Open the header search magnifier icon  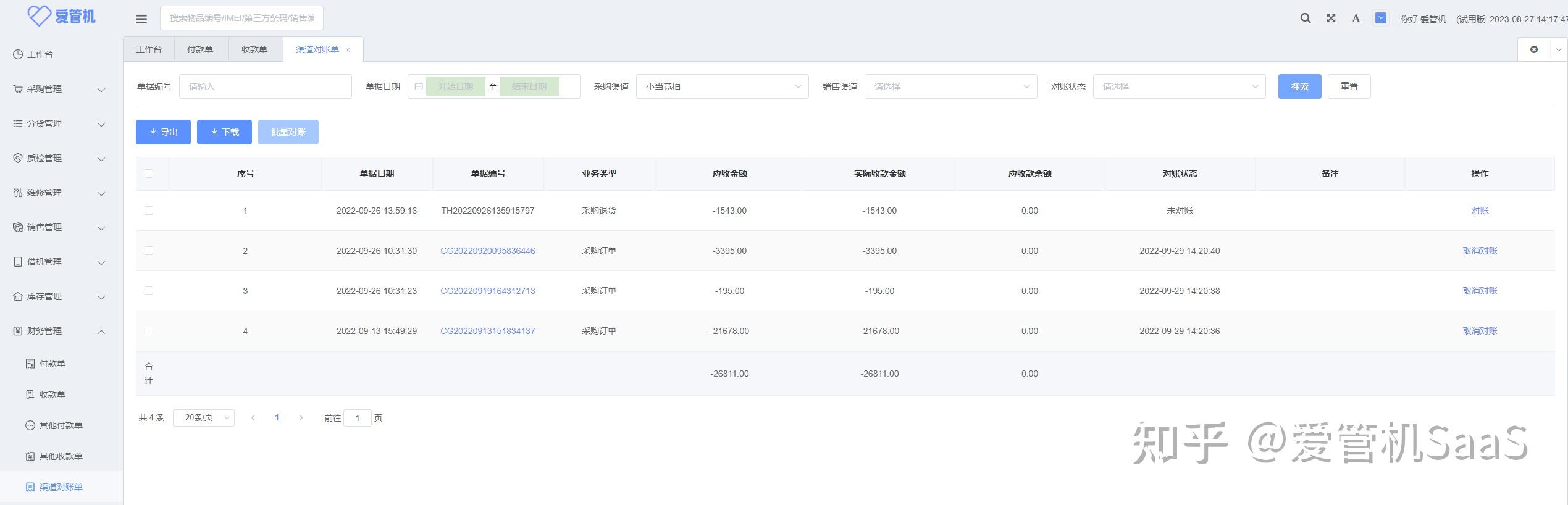click(1306, 19)
